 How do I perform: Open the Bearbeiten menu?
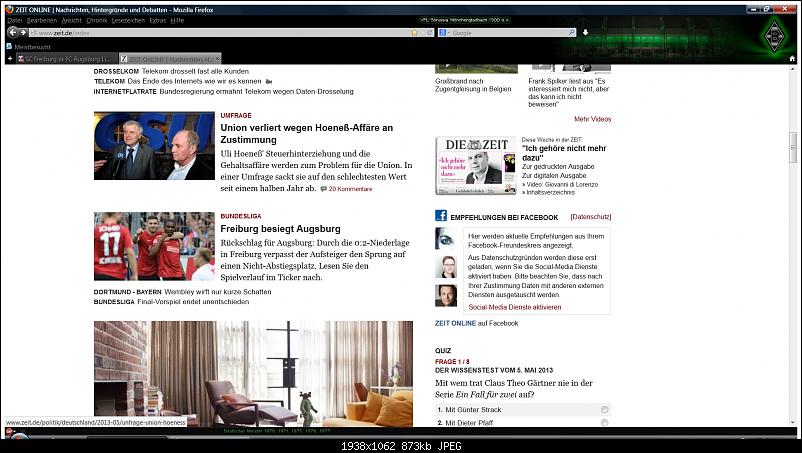[42, 20]
